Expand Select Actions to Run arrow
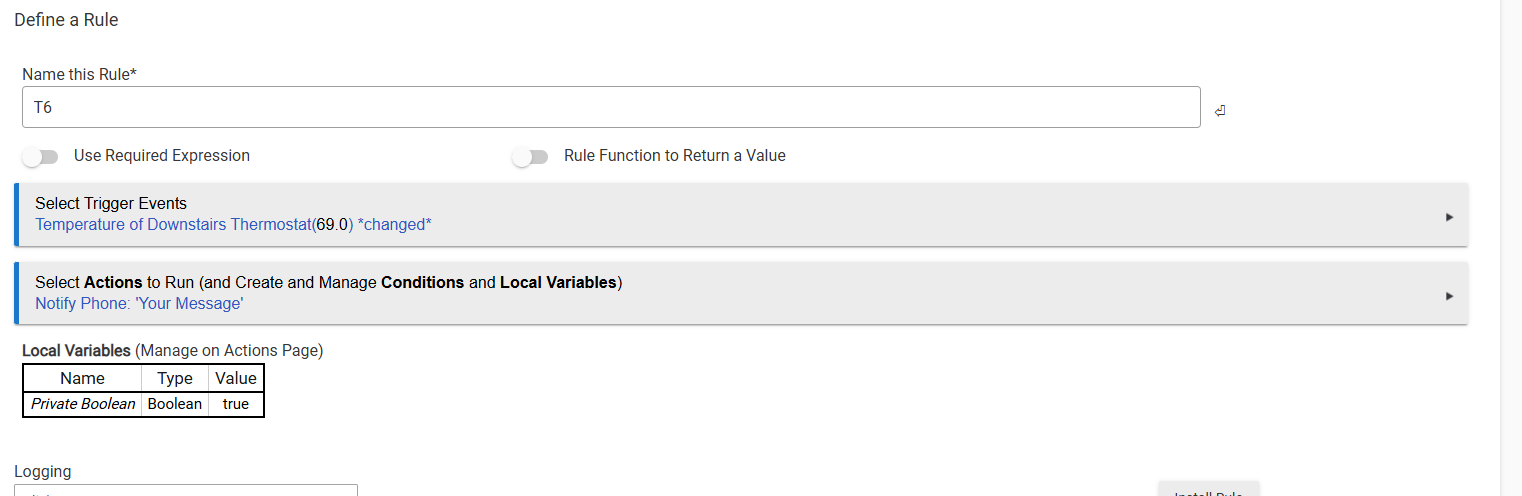 pyautogui.click(x=1449, y=296)
